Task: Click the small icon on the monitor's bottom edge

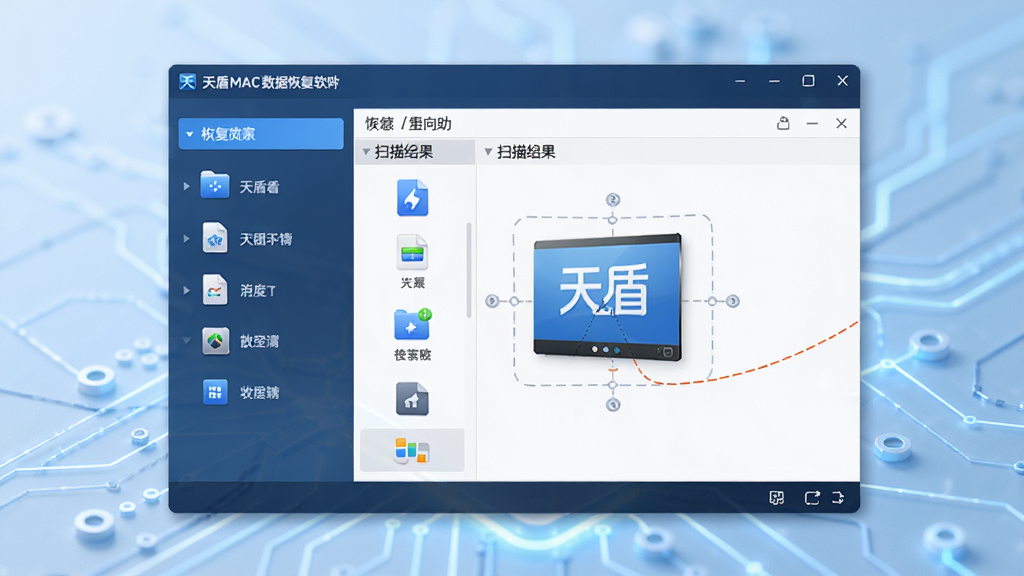Action: point(667,352)
